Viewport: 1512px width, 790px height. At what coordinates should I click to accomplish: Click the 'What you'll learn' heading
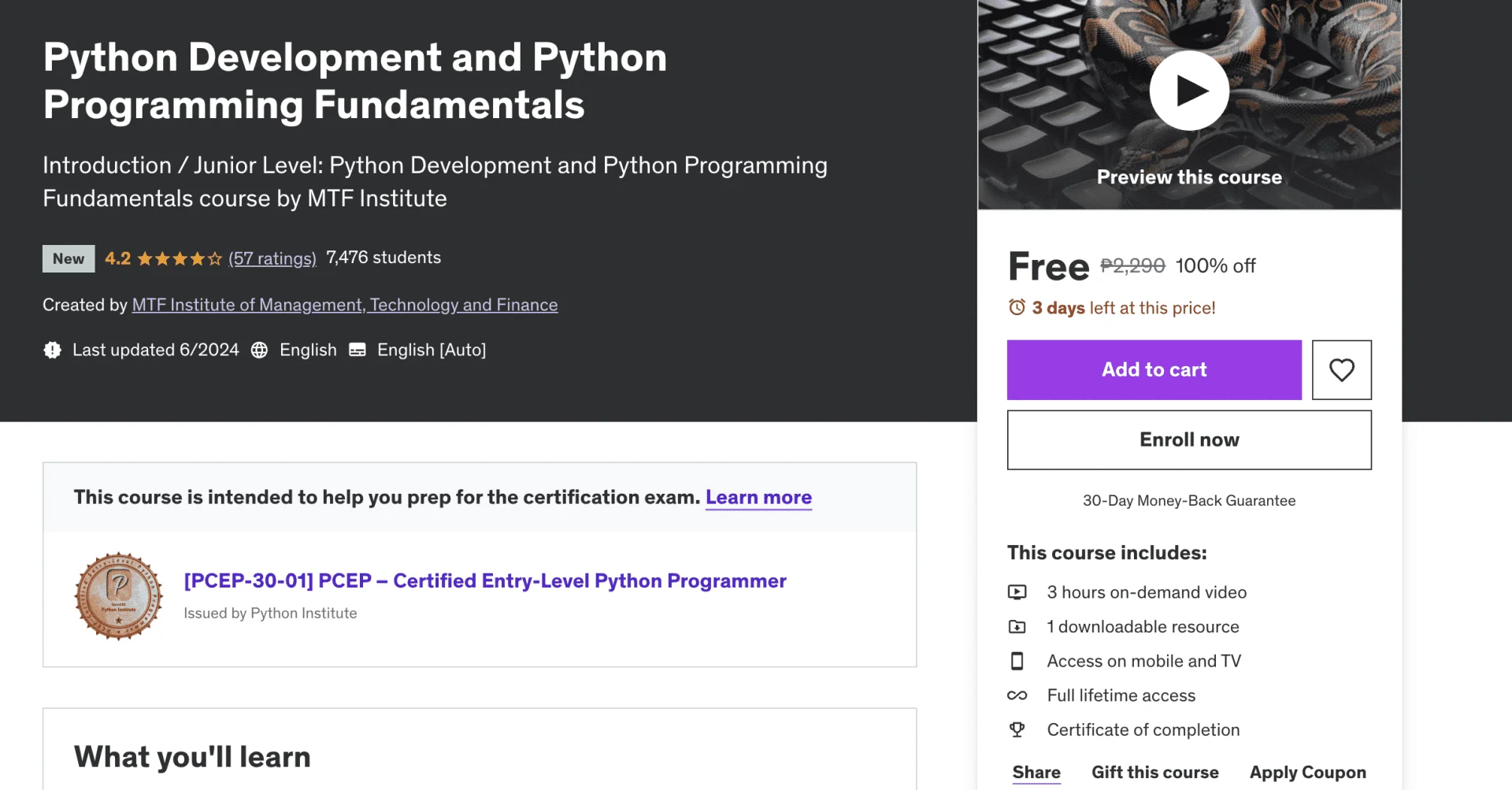coord(192,757)
